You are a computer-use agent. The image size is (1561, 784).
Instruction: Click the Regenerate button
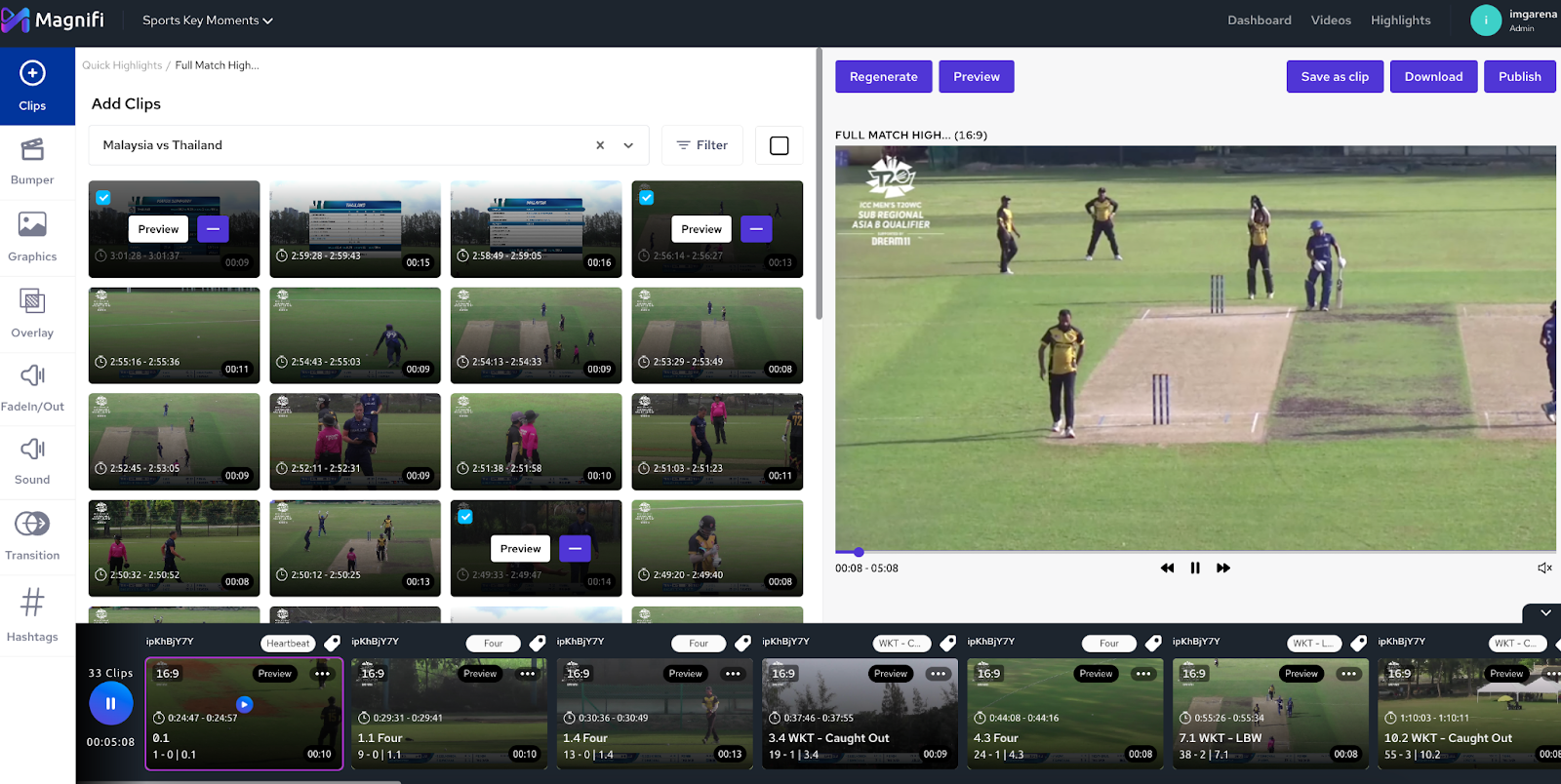884,77
